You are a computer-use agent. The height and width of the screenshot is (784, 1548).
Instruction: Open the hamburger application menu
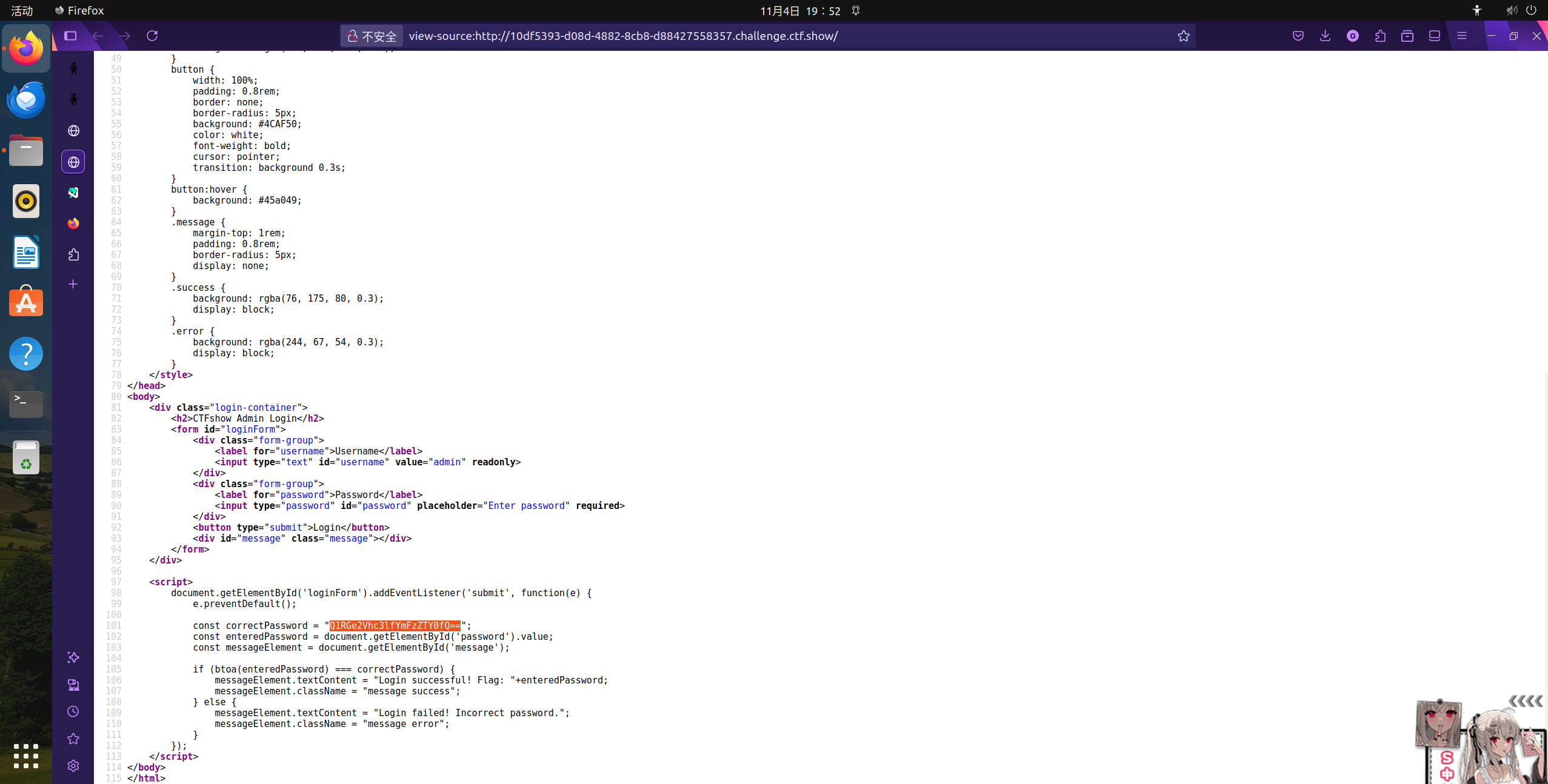(1461, 36)
